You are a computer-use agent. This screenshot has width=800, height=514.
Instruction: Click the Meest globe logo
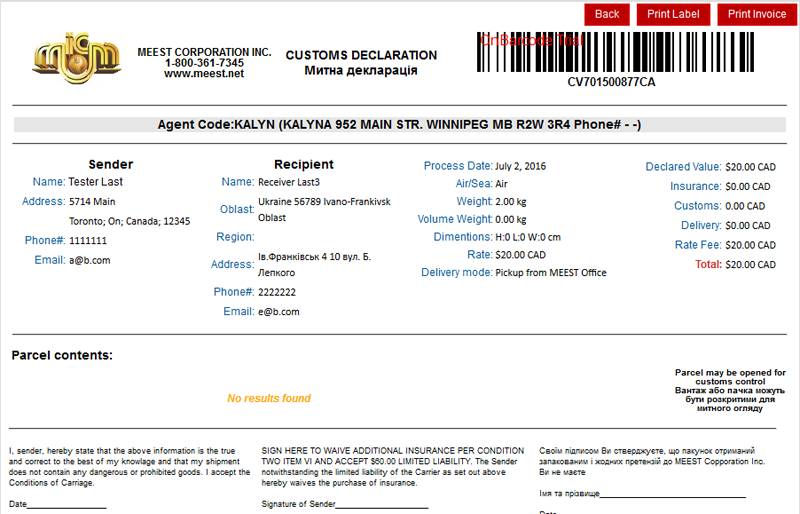77,58
